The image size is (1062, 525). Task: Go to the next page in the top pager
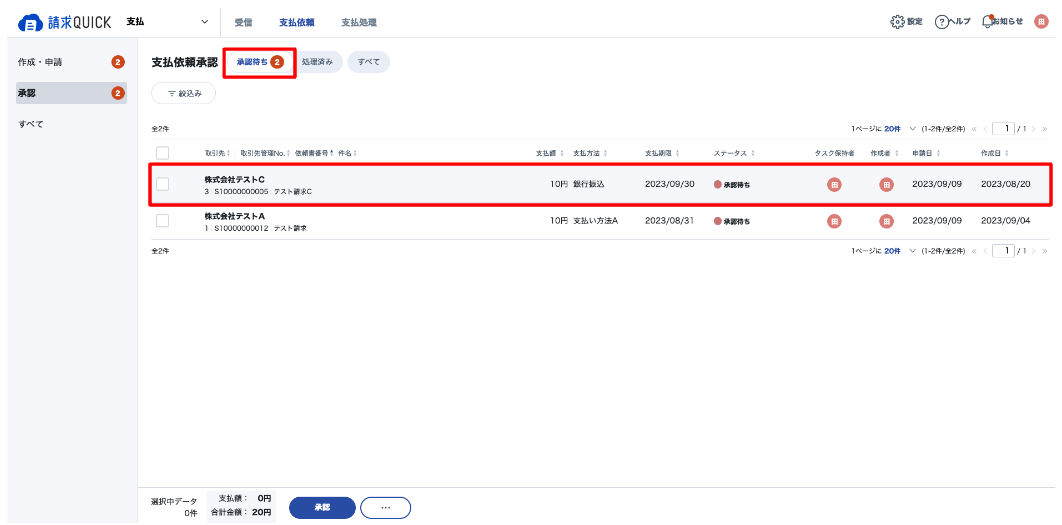click(1034, 128)
